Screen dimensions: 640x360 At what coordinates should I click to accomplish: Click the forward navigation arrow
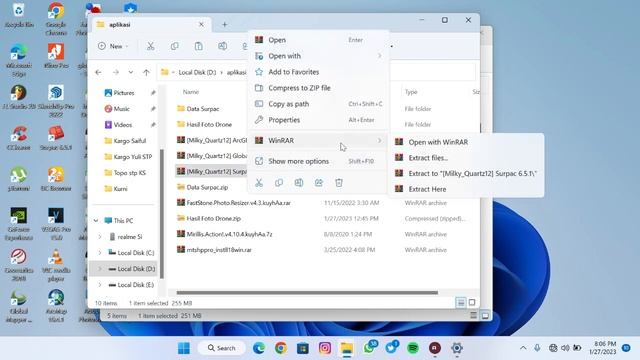pyautogui.click(x=116, y=72)
